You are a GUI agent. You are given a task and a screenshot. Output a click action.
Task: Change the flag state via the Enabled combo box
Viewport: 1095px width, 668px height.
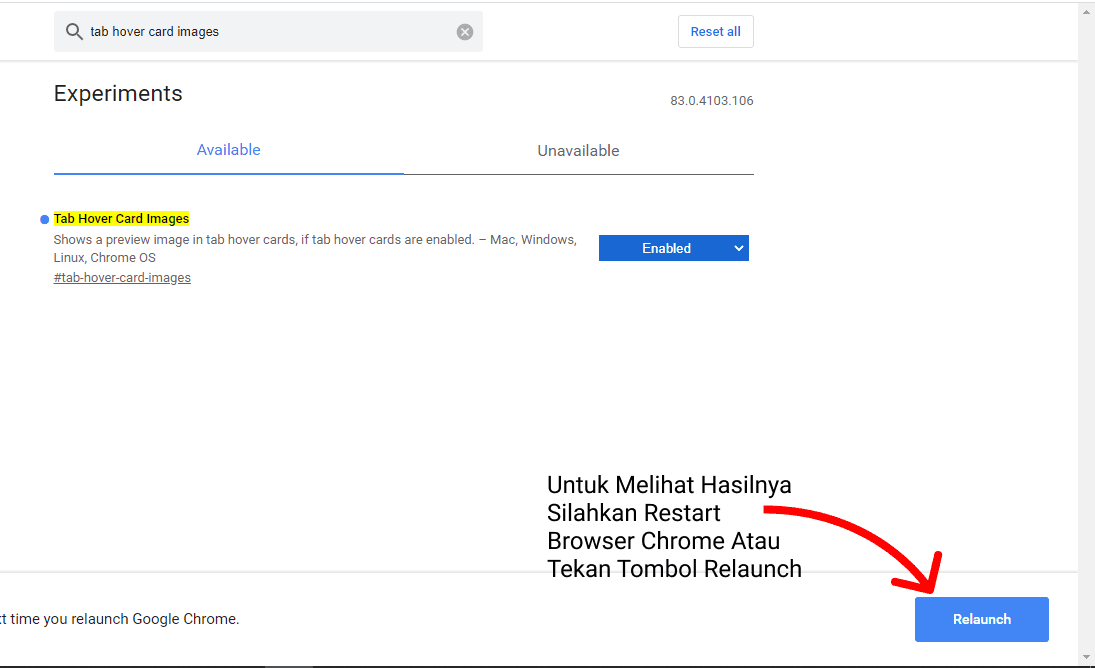pyautogui.click(x=673, y=248)
